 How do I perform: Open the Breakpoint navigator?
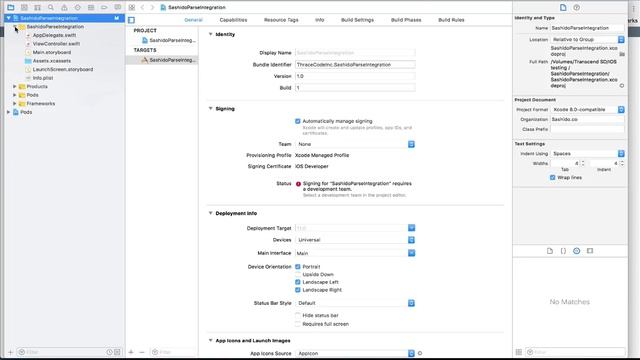104,7
